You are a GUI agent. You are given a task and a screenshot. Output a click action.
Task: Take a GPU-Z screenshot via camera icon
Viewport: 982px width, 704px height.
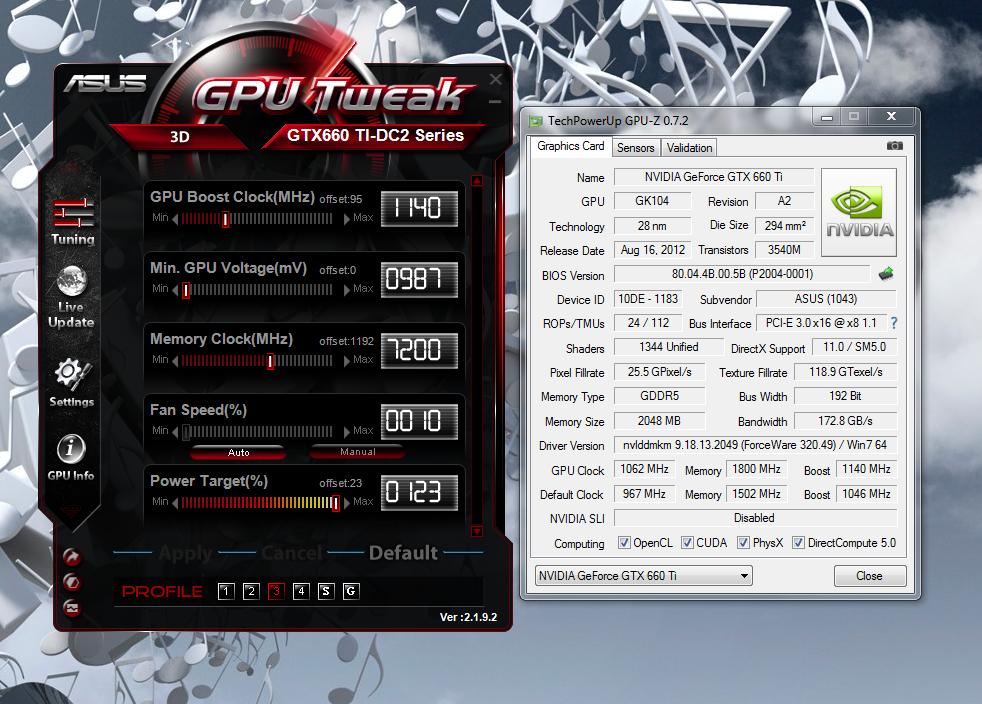[894, 146]
